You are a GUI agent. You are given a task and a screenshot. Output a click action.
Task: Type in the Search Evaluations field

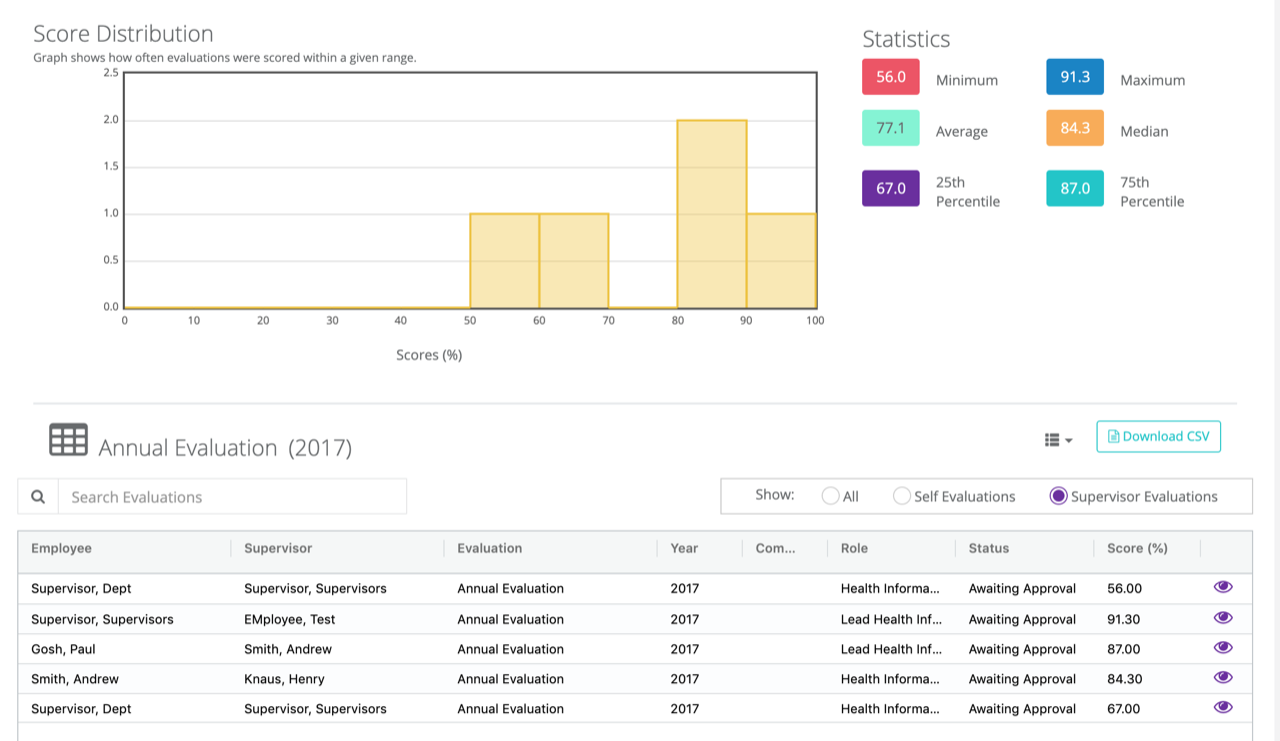point(232,497)
